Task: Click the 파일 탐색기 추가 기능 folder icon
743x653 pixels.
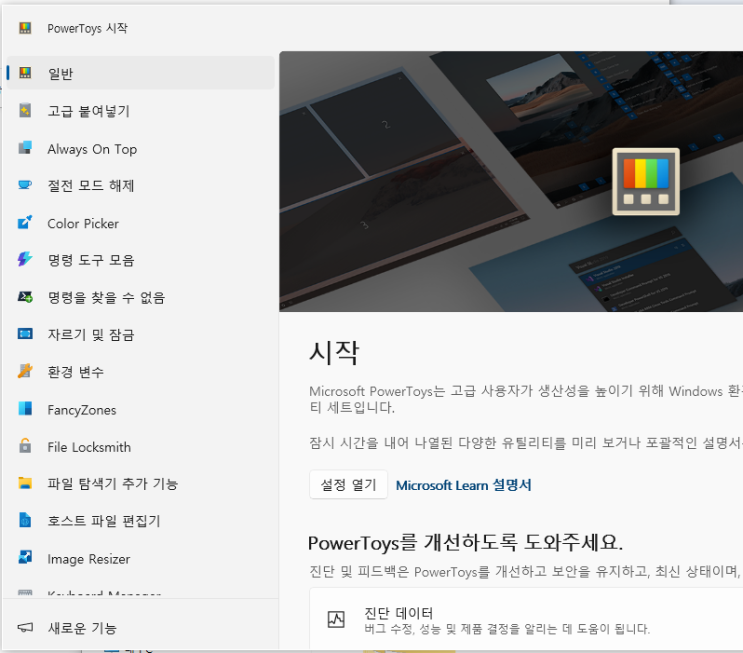Action: point(25,483)
